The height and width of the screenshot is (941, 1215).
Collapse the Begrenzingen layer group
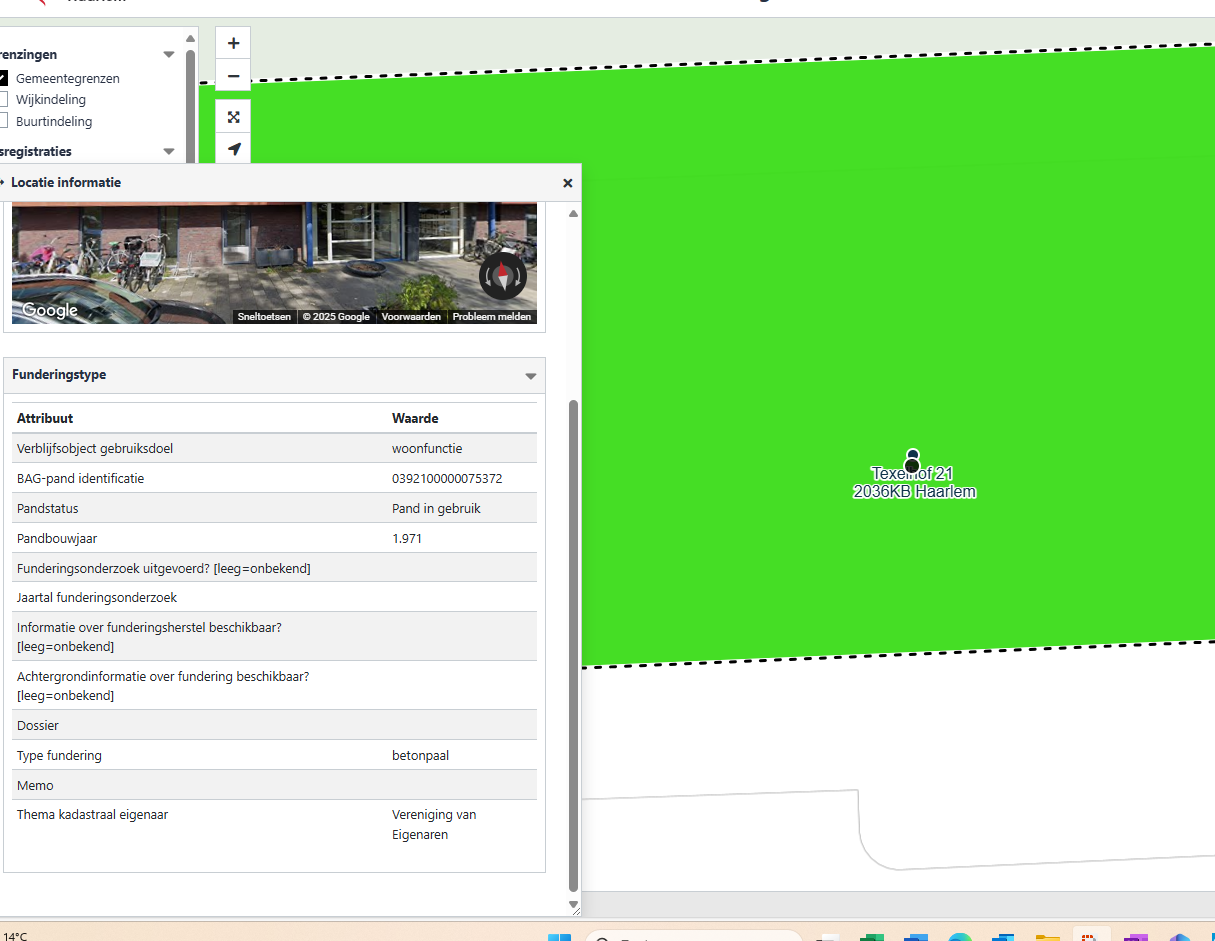pos(169,55)
